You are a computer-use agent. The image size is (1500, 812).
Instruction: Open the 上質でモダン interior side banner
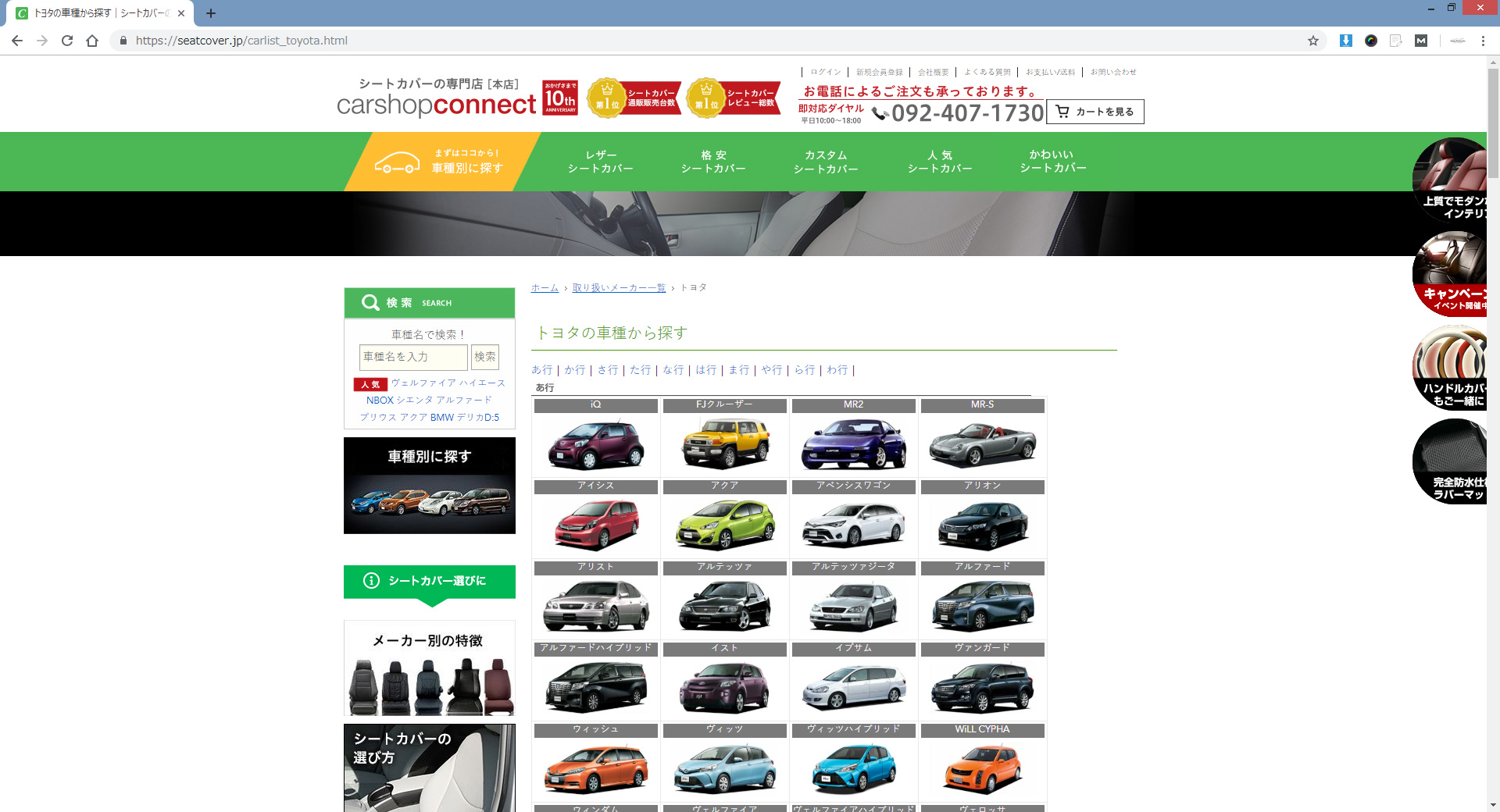point(1450,180)
